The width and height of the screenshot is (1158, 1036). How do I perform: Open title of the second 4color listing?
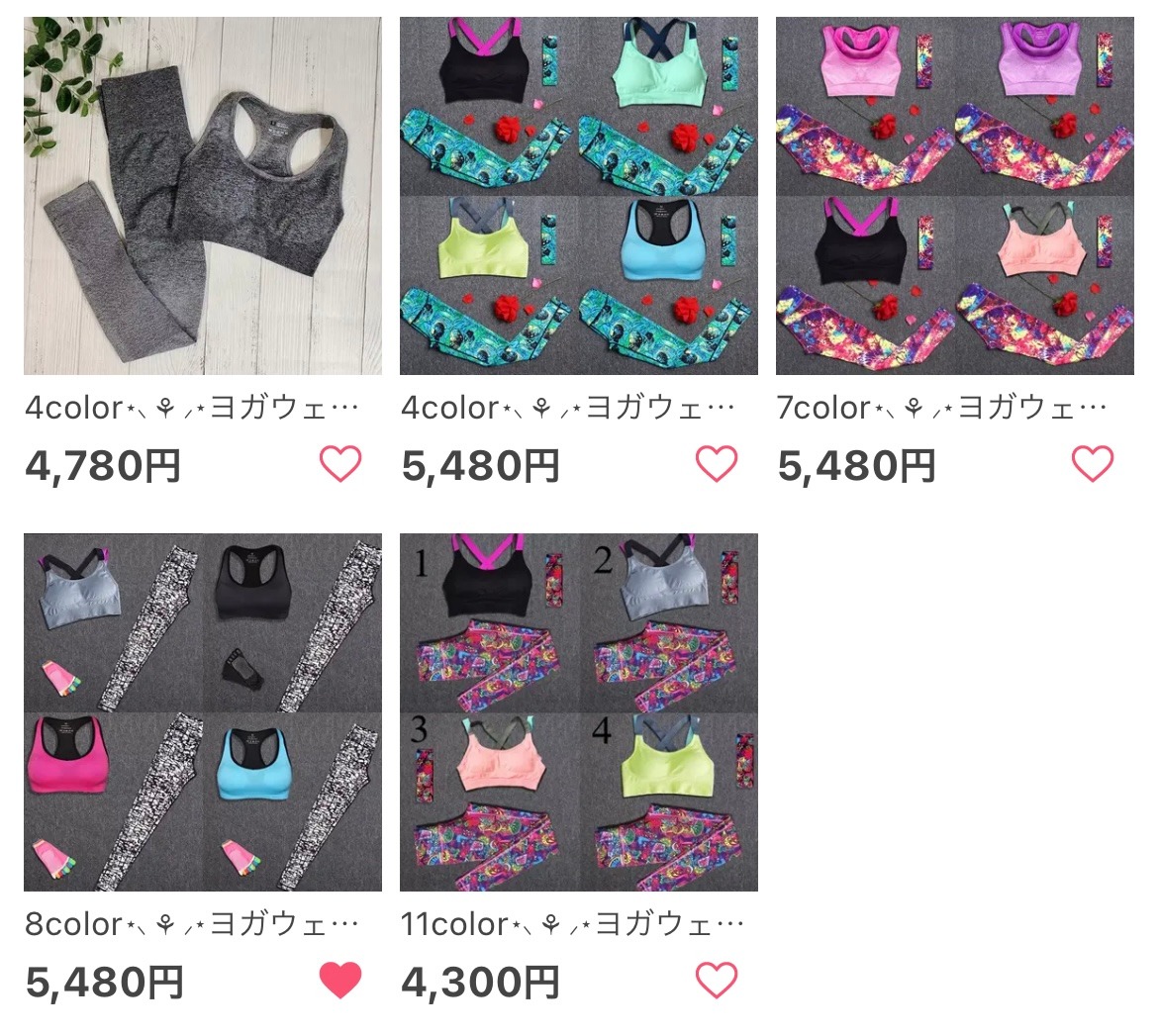click(568, 408)
